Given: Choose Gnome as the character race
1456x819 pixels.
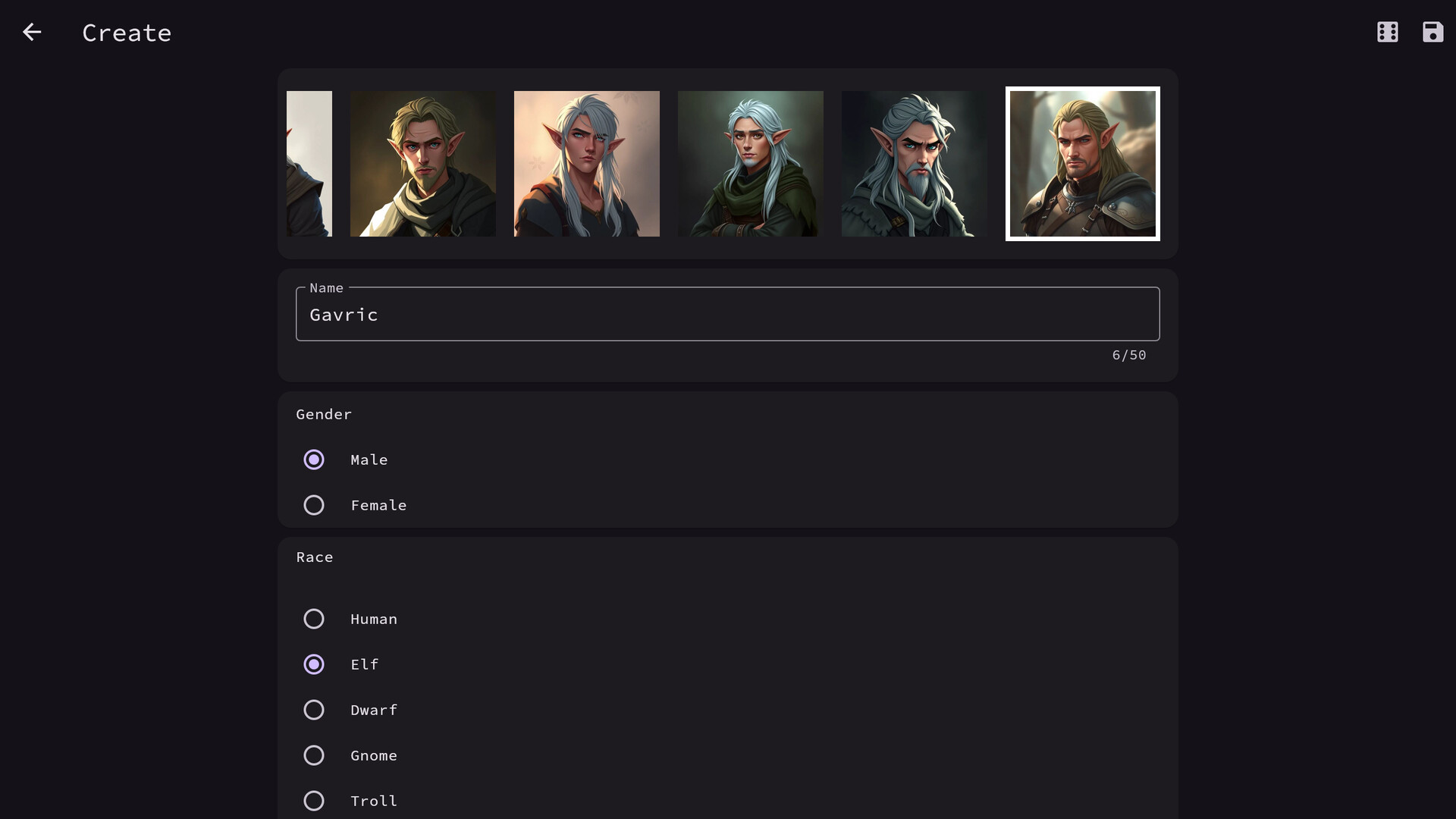Looking at the screenshot, I should [x=314, y=755].
